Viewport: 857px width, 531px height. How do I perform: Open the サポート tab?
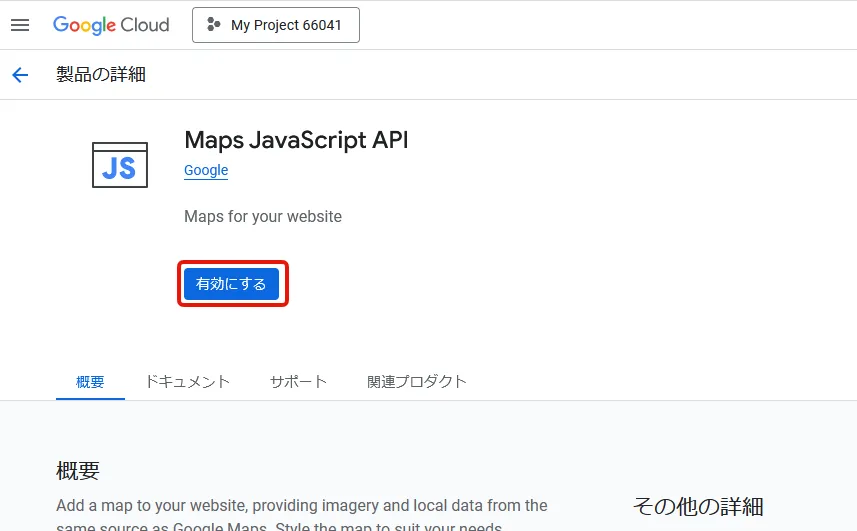coord(298,381)
